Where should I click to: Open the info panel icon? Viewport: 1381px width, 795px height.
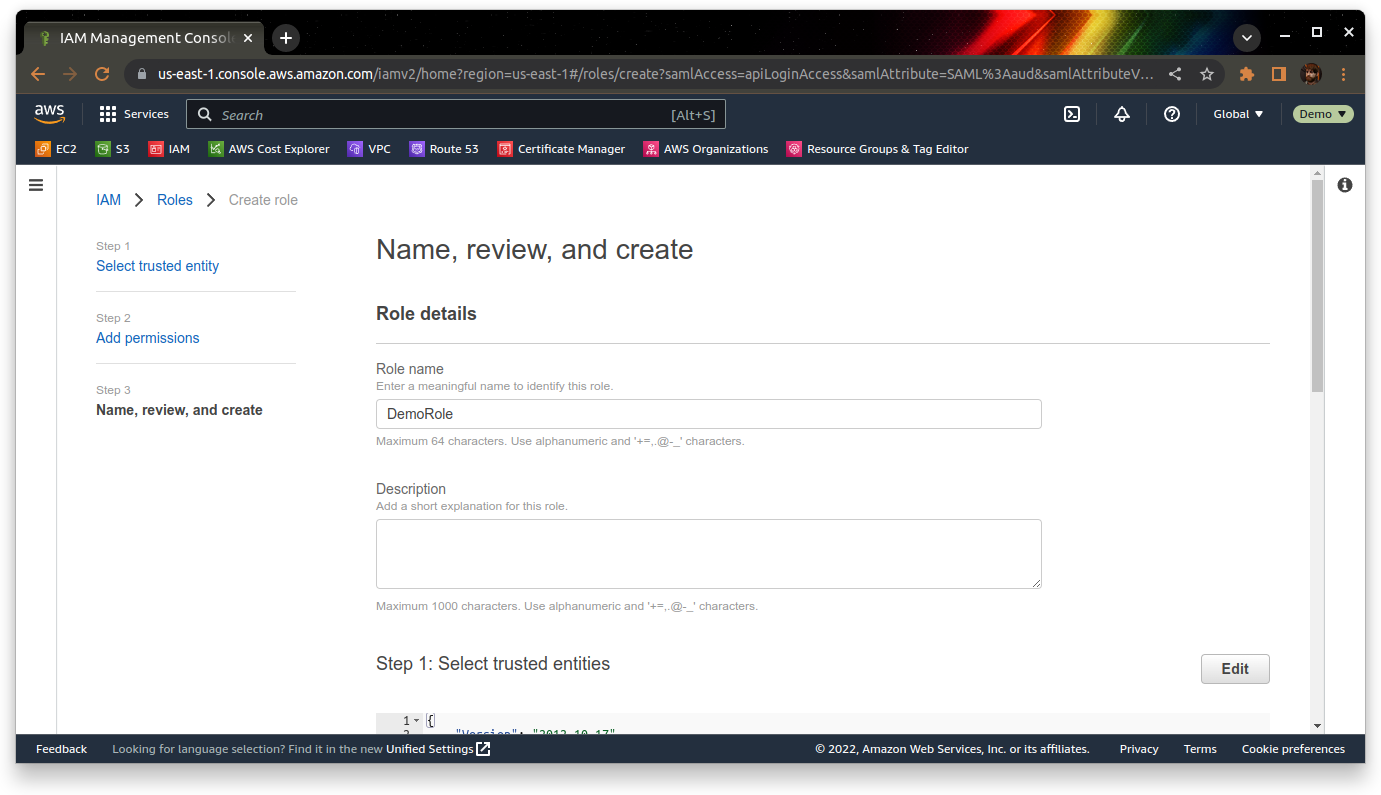click(1345, 185)
